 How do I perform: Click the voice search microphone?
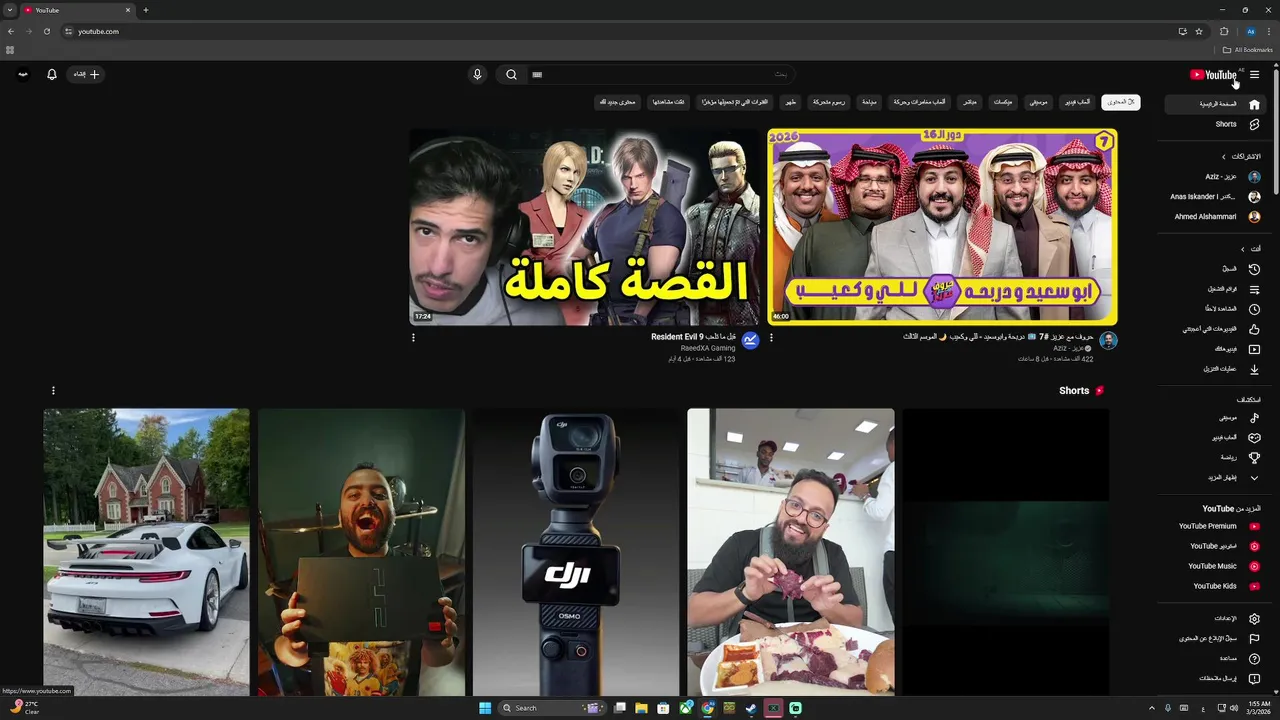477,74
